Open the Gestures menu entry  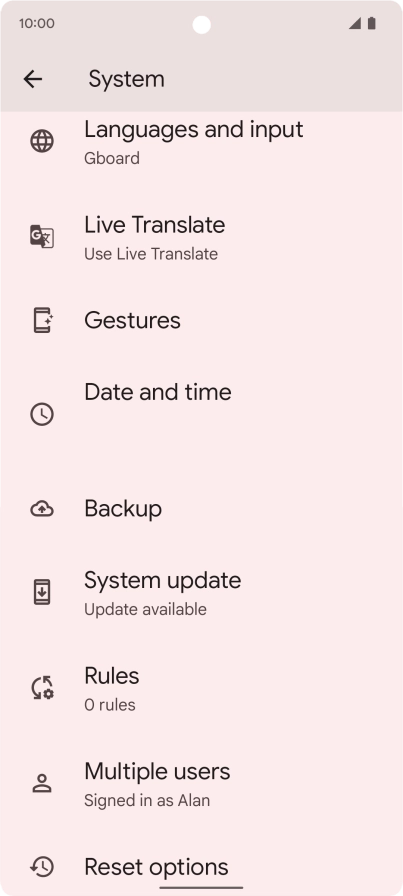(x=201, y=320)
